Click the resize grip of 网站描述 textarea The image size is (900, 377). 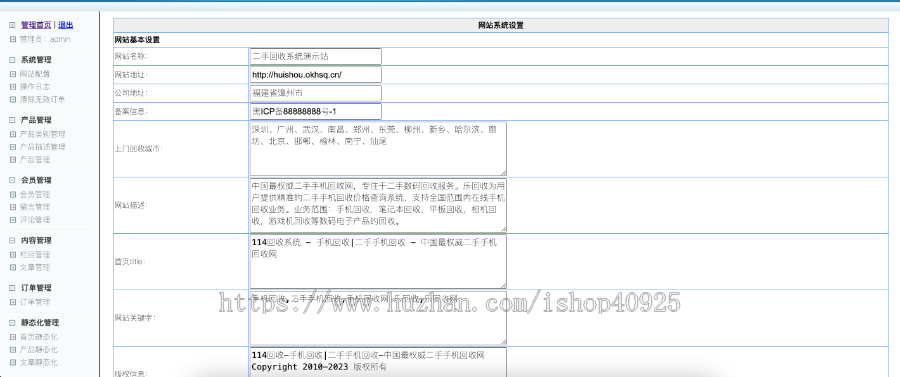click(x=503, y=228)
